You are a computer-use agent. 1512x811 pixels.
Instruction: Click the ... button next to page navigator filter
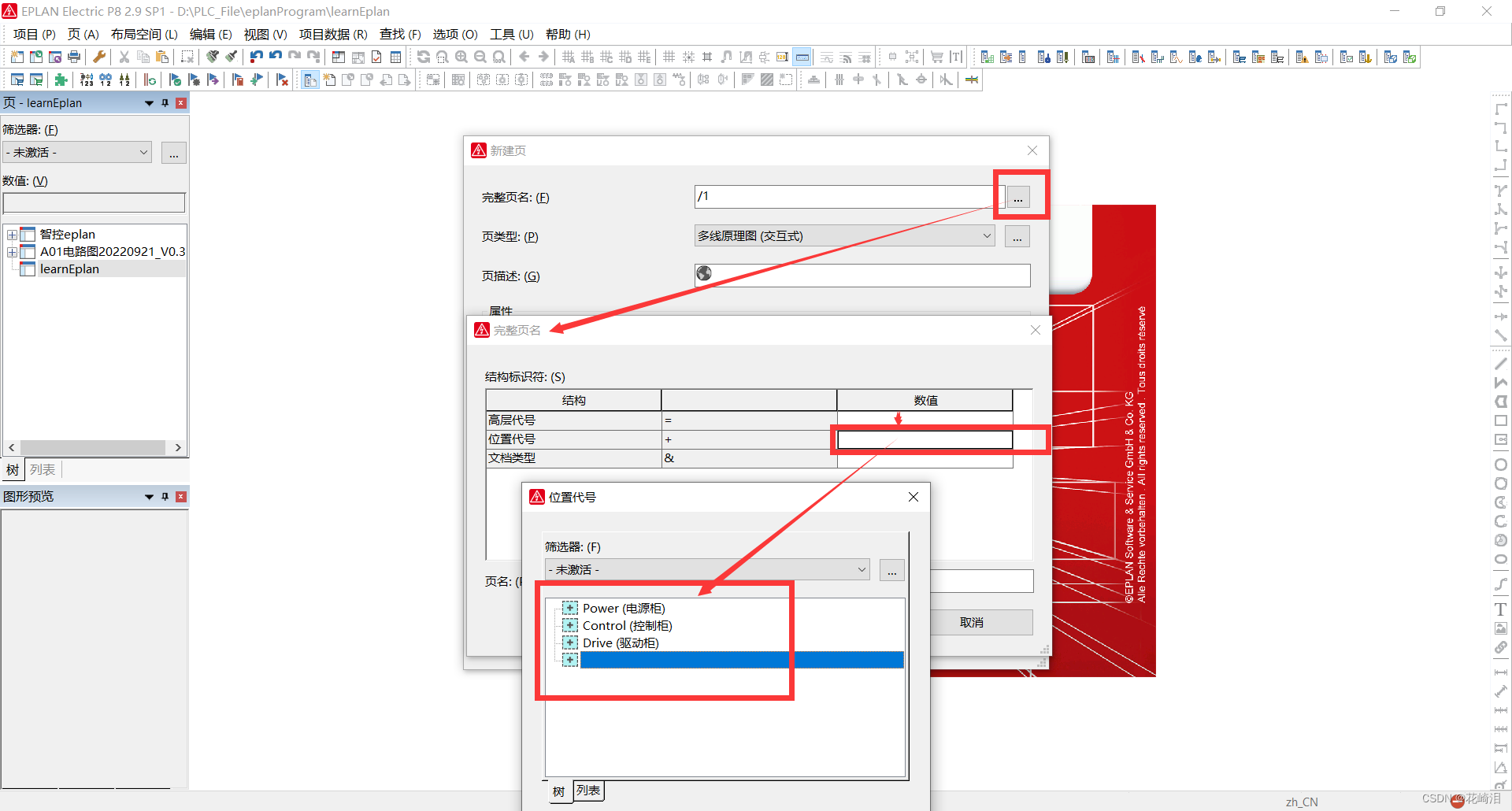[174, 153]
